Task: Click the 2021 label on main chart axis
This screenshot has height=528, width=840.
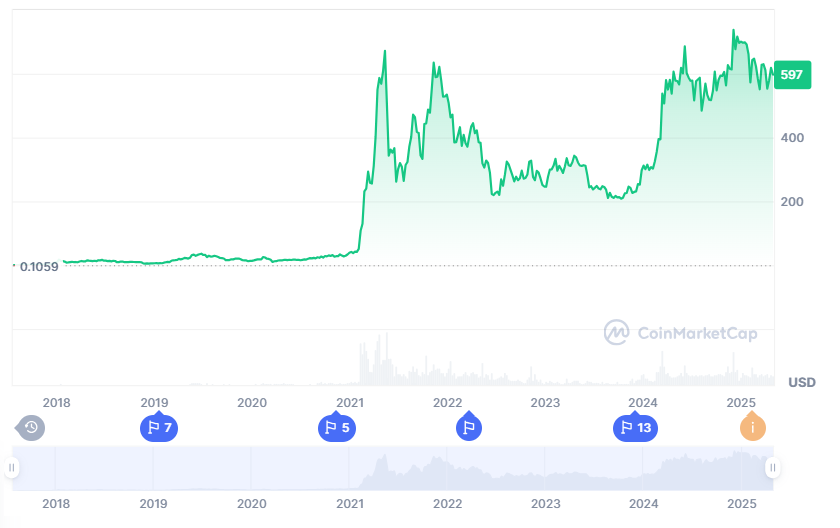Action: tap(350, 403)
